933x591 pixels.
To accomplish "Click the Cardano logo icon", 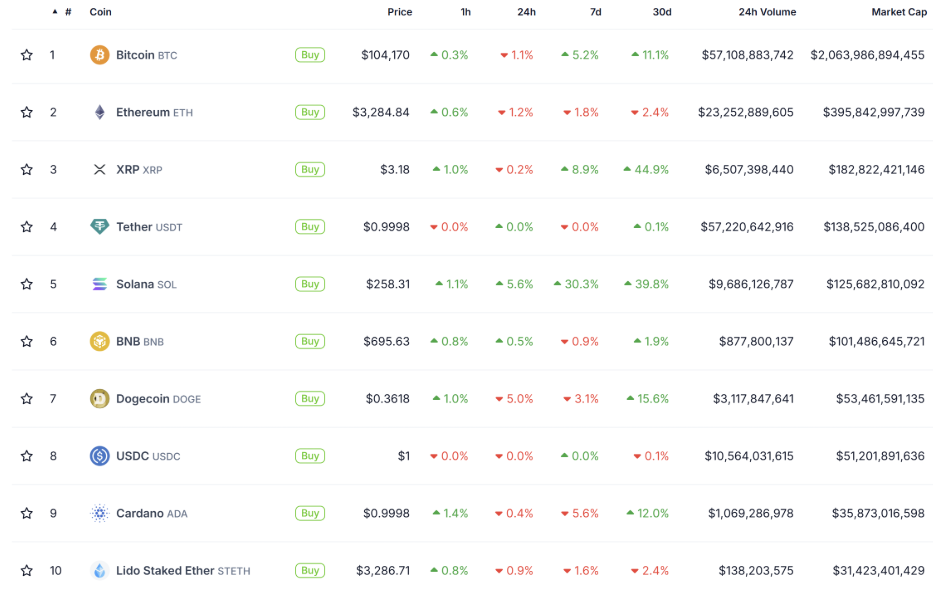I will click(x=99, y=513).
